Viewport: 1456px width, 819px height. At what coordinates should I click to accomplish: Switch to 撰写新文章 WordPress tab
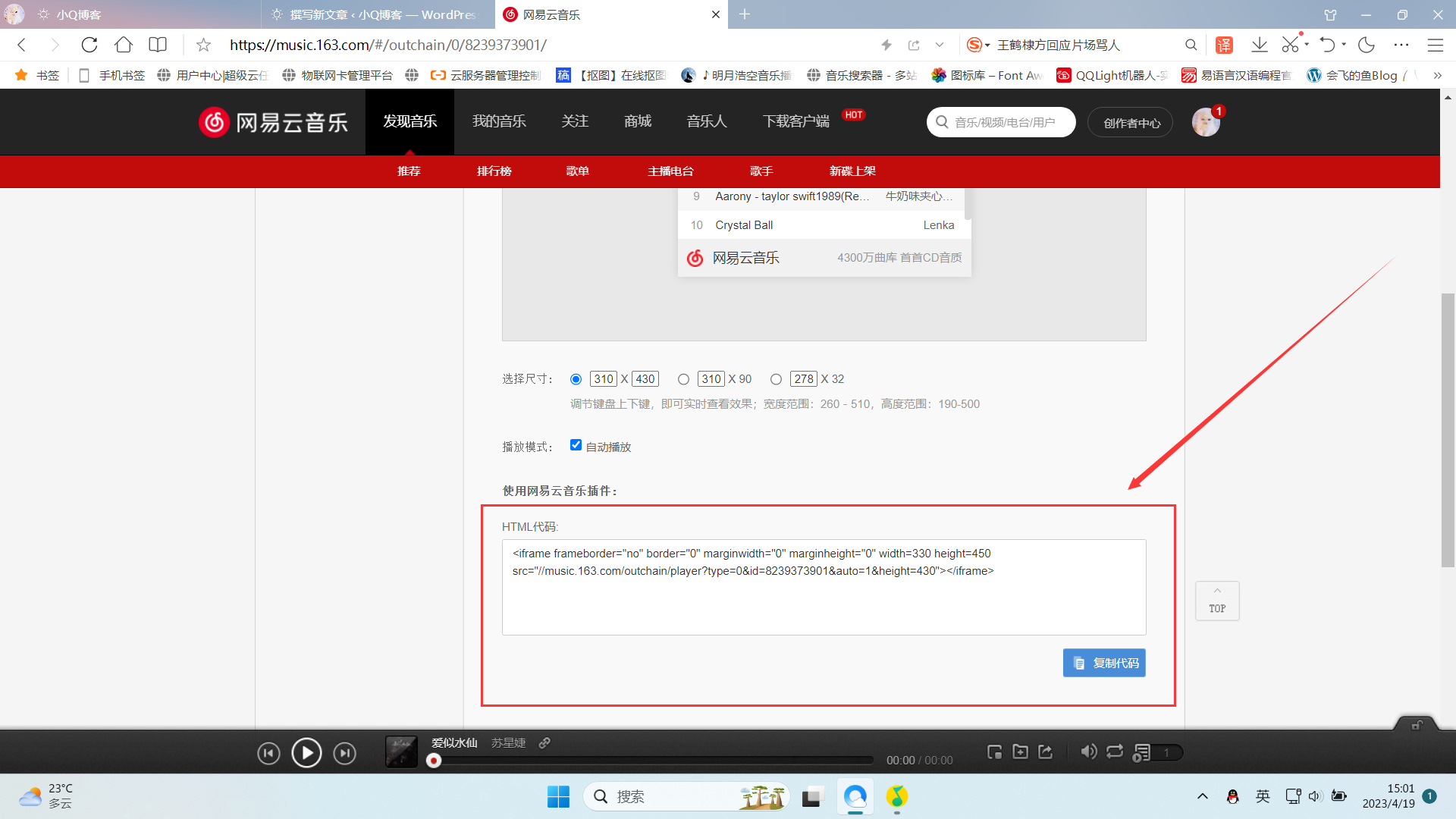pos(378,14)
